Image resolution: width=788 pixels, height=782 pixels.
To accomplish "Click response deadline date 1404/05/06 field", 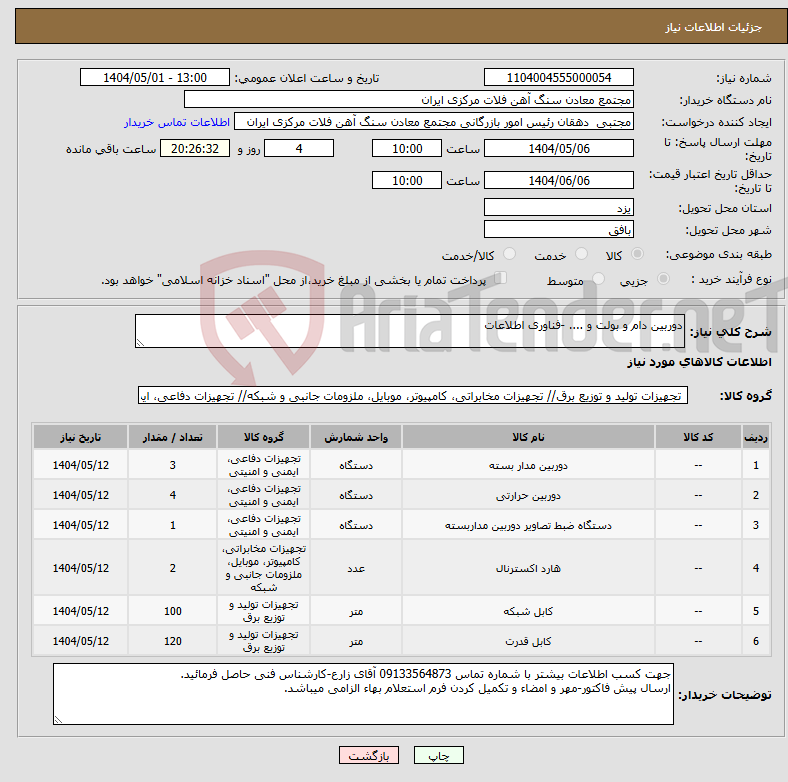I will coord(558,149).
